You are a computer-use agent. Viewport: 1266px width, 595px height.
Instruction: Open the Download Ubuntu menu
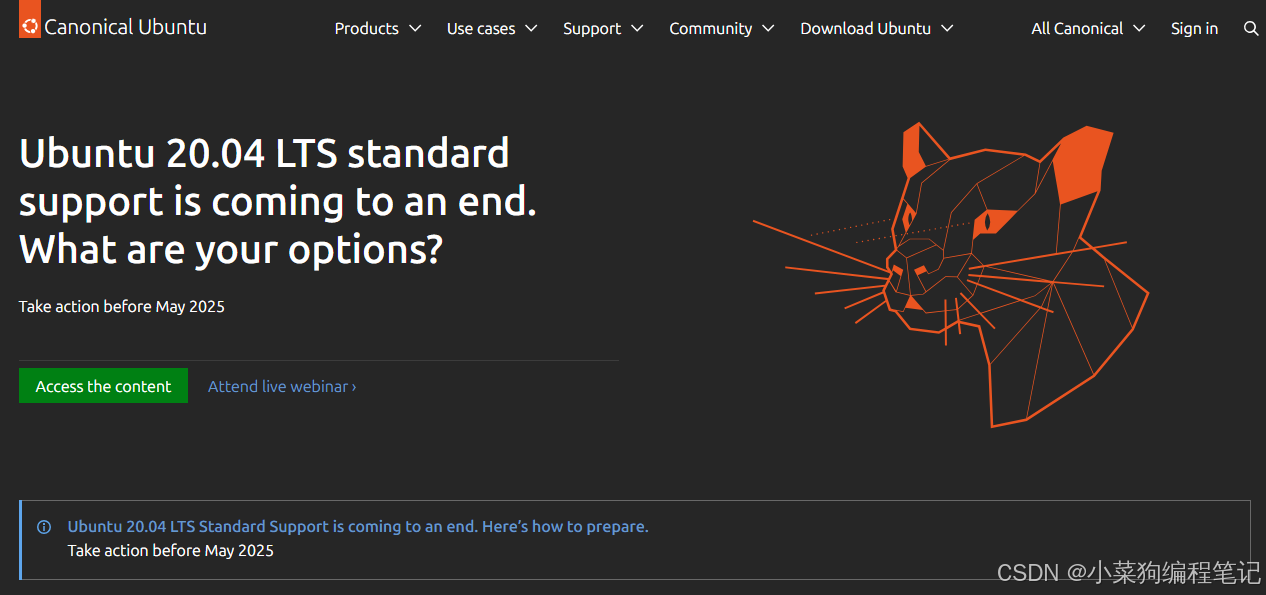[877, 28]
